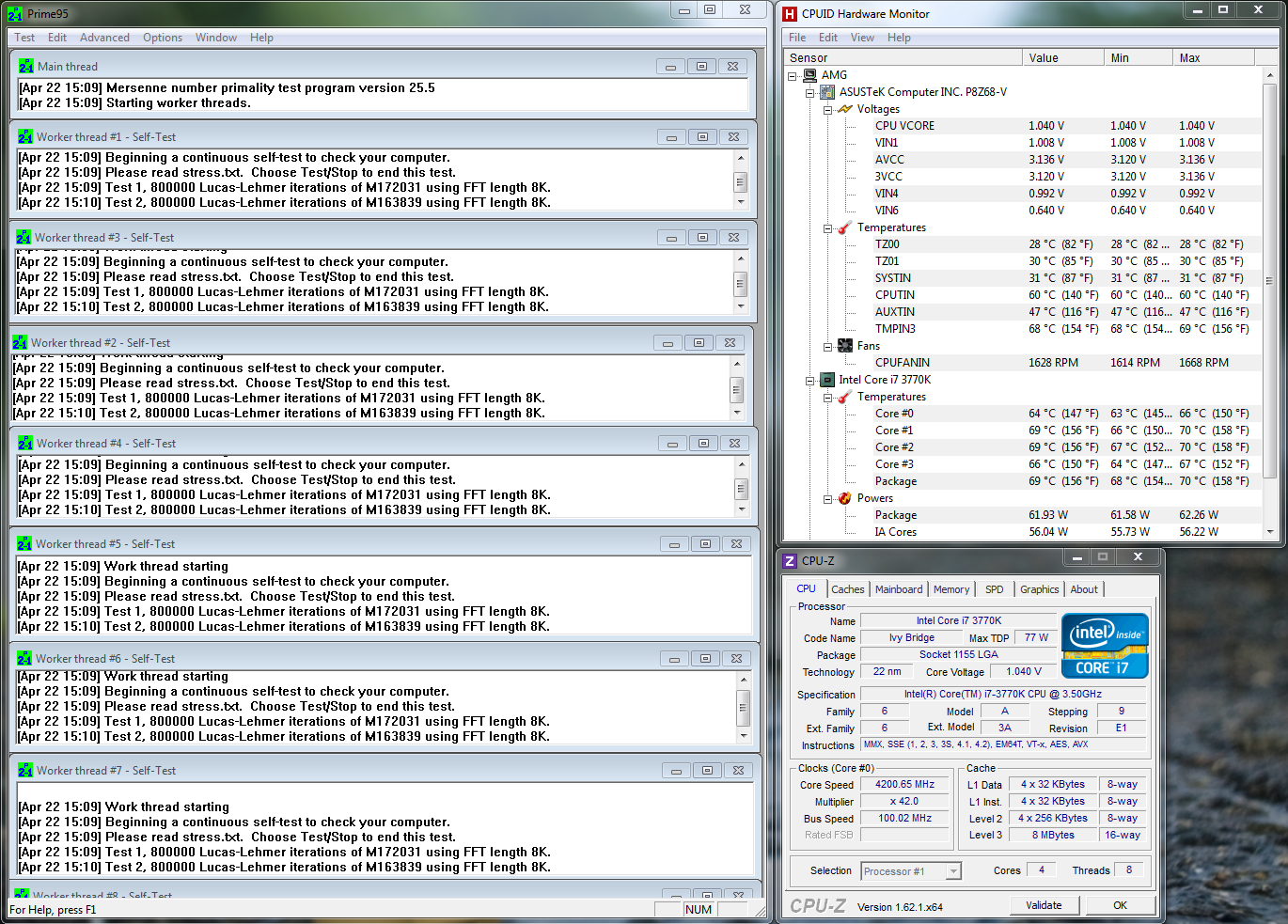Open the Prime95 Test menu
1288x924 pixels.
[24, 38]
